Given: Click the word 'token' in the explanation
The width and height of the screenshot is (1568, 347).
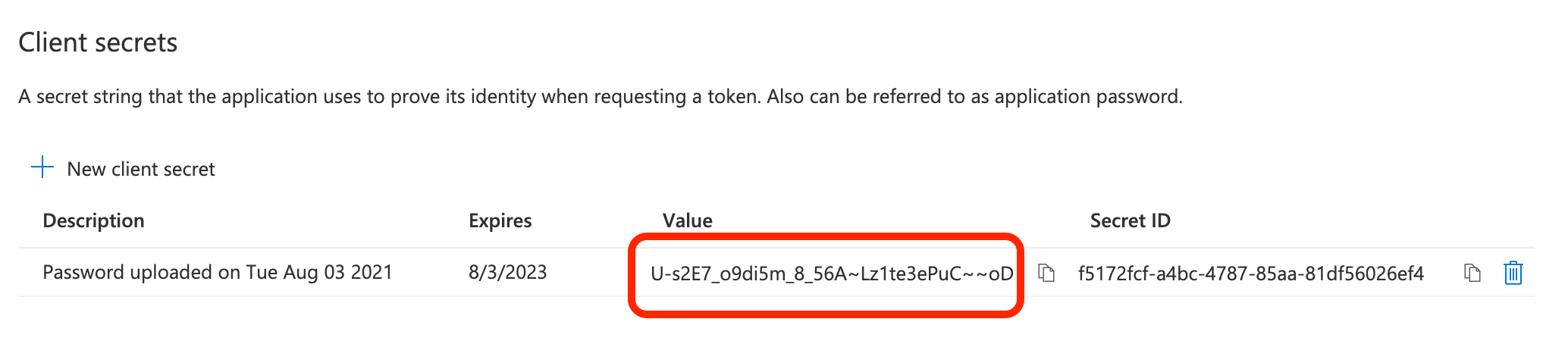Looking at the screenshot, I should tap(732, 97).
